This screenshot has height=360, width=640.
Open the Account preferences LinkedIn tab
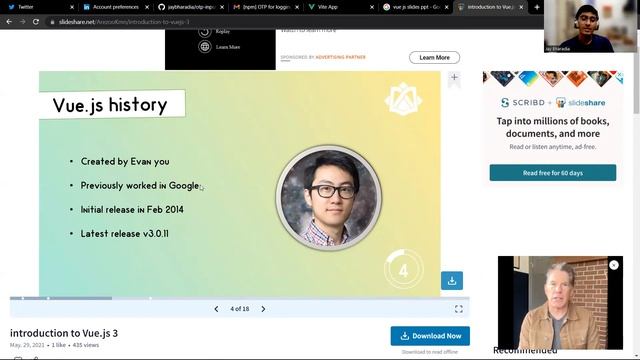coord(115,7)
